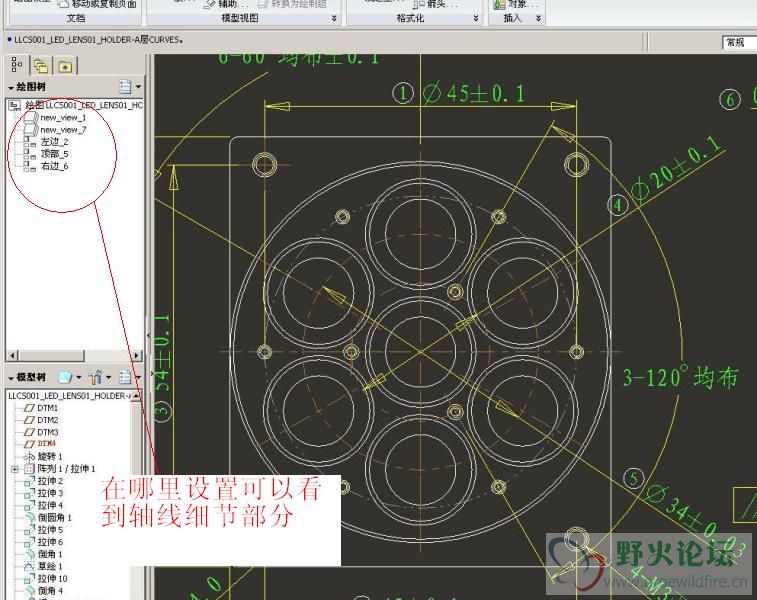Click the 箭头 arrow style button

434,4
